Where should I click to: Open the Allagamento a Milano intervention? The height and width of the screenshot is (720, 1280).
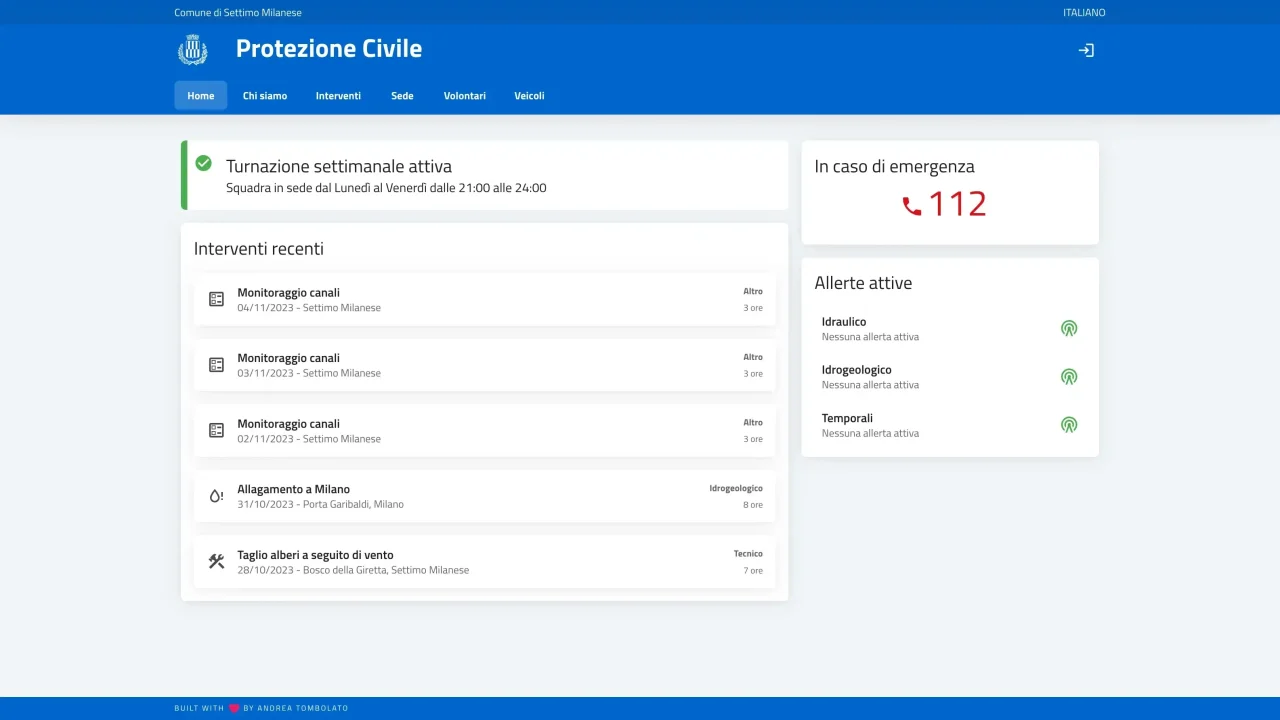[484, 496]
